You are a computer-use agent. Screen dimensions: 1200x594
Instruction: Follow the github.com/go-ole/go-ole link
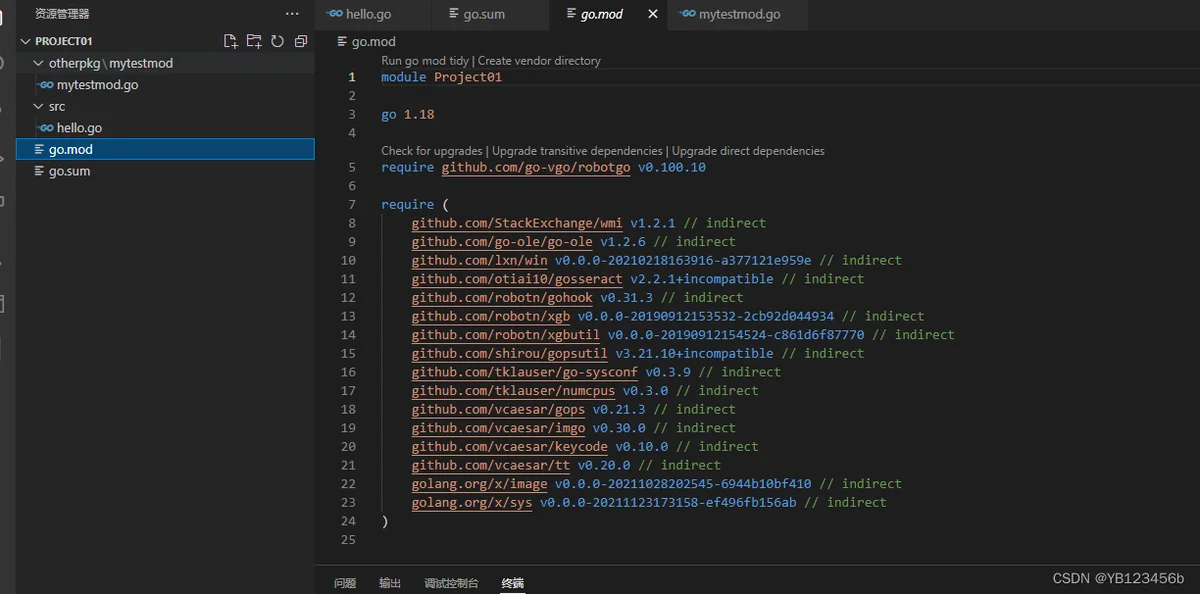tap(502, 242)
